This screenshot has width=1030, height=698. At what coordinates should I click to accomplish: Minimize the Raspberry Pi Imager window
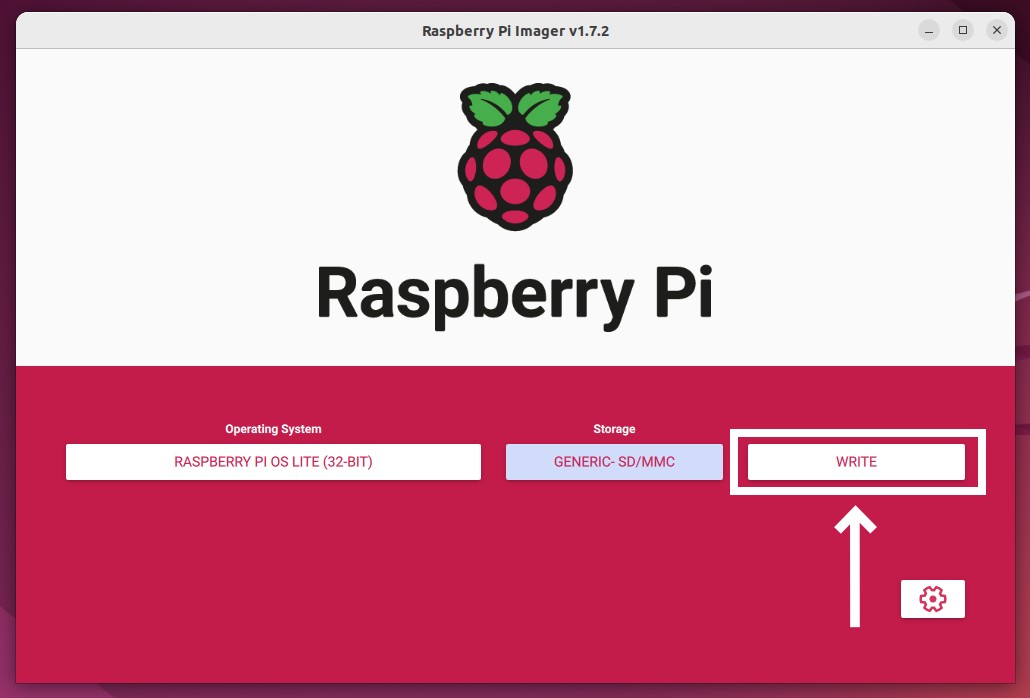pos(929,30)
